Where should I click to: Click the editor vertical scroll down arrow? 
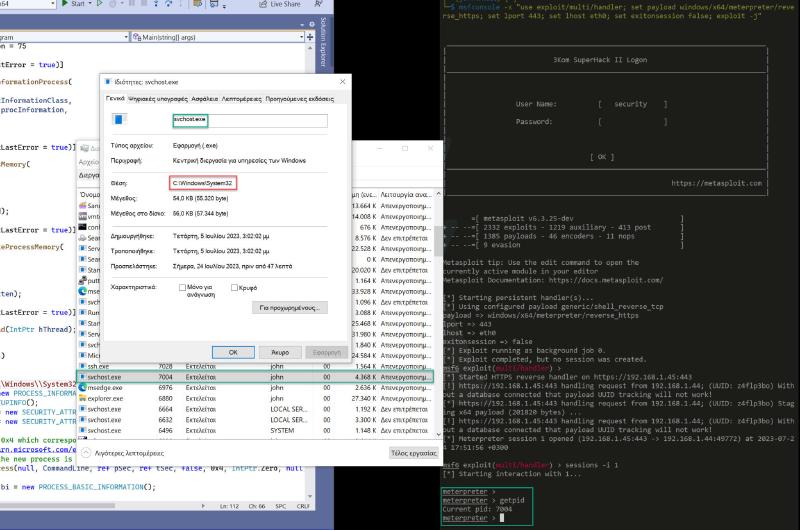(310, 496)
